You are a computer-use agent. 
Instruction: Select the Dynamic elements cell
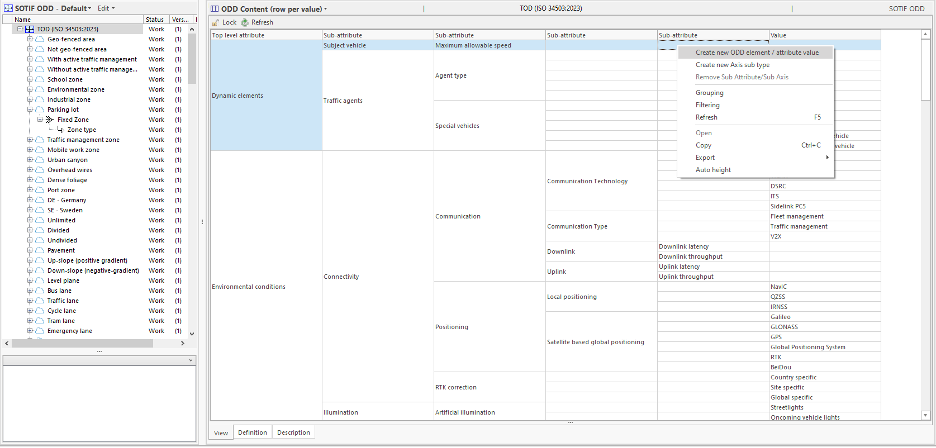coord(266,96)
